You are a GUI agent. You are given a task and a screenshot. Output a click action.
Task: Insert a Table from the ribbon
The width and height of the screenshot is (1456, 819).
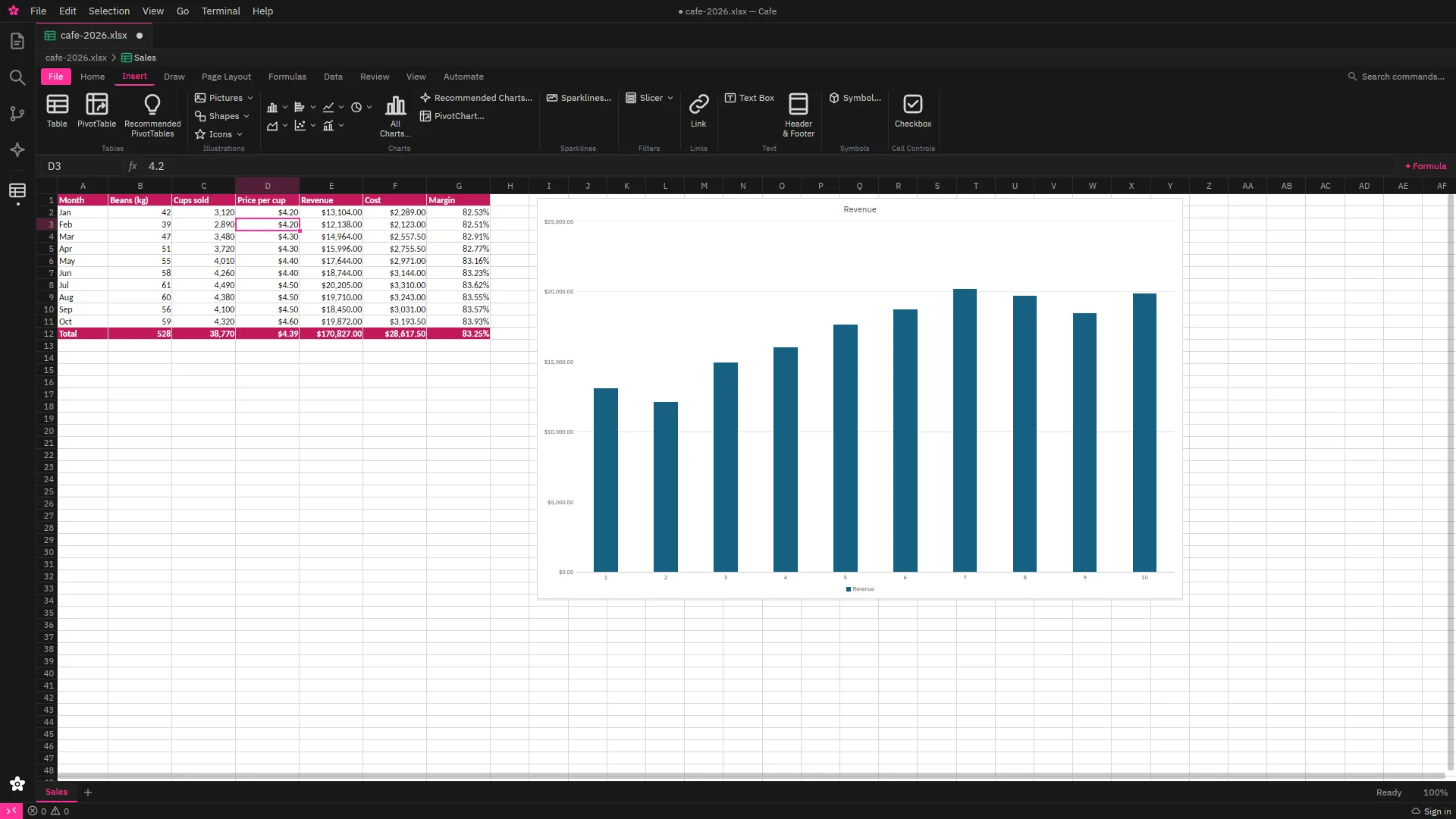(57, 111)
